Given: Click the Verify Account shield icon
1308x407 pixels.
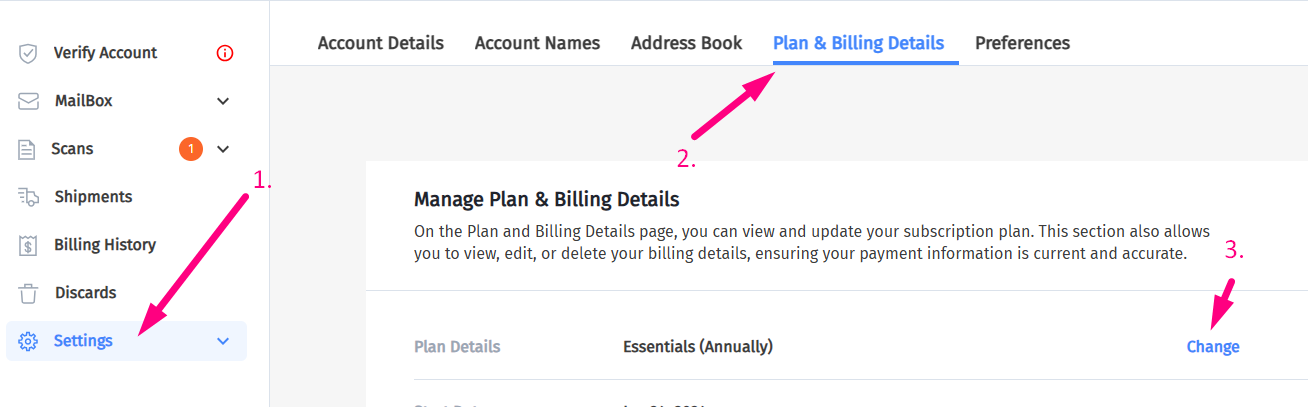Looking at the screenshot, I should click(x=28, y=53).
